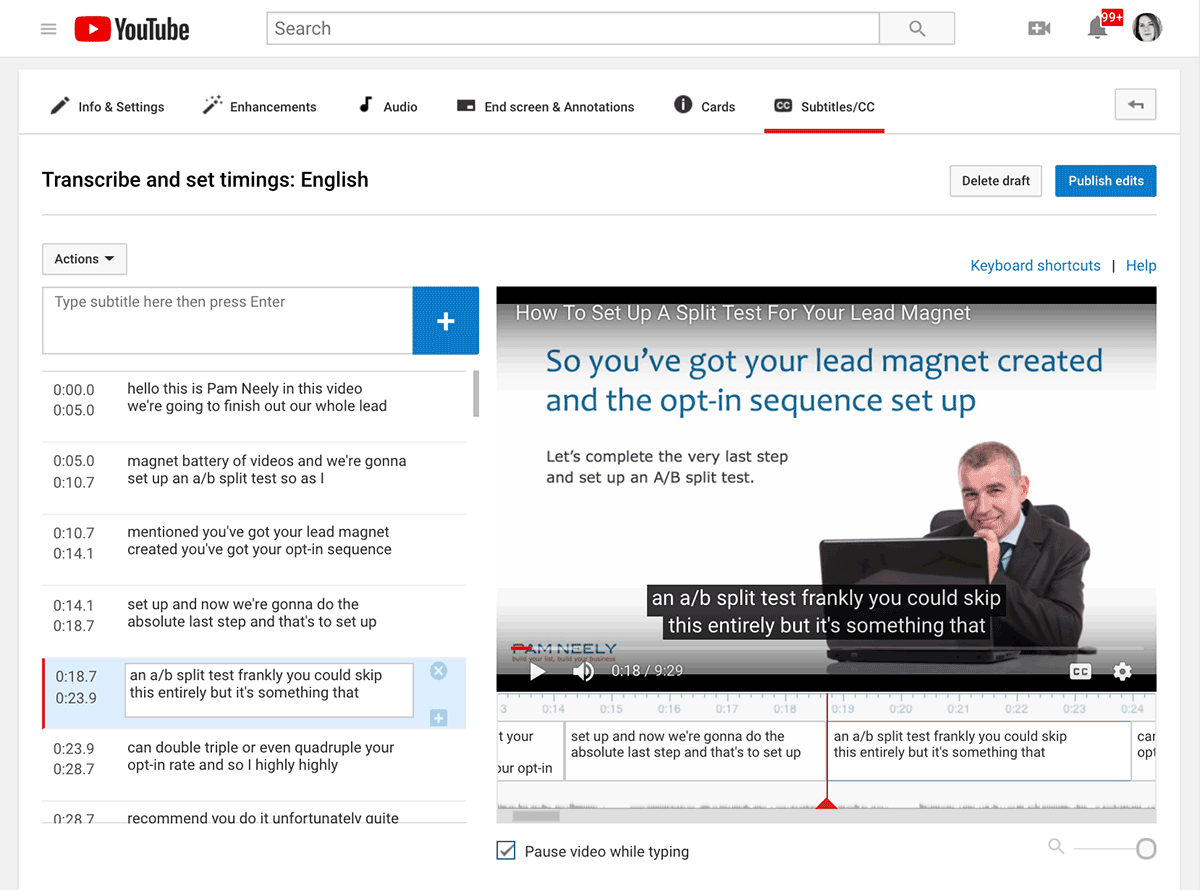Delete the selected 0:18.7 subtitle
Viewport: 1200px width, 890px height.
pyautogui.click(x=438, y=671)
